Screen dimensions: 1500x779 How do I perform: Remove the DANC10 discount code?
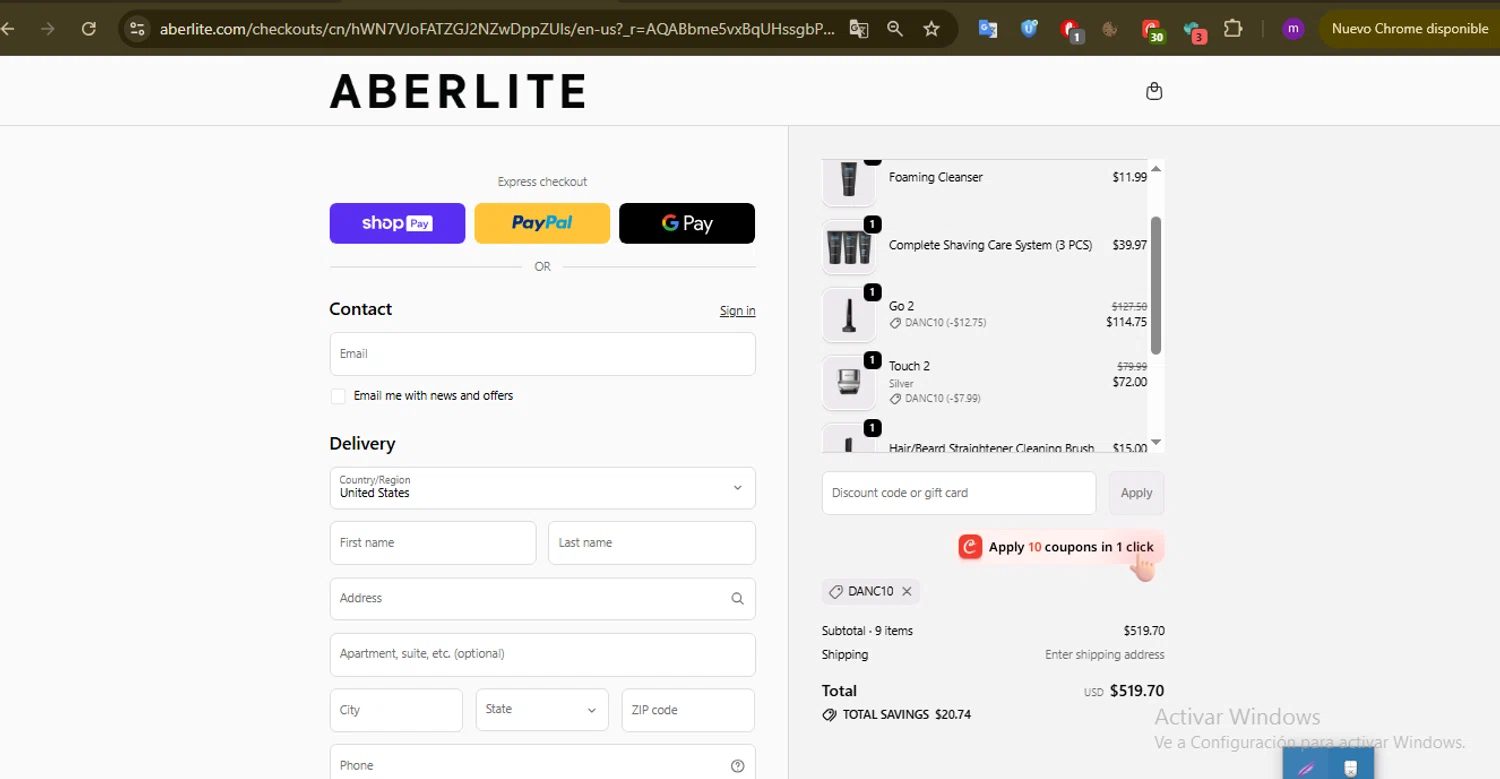click(907, 591)
